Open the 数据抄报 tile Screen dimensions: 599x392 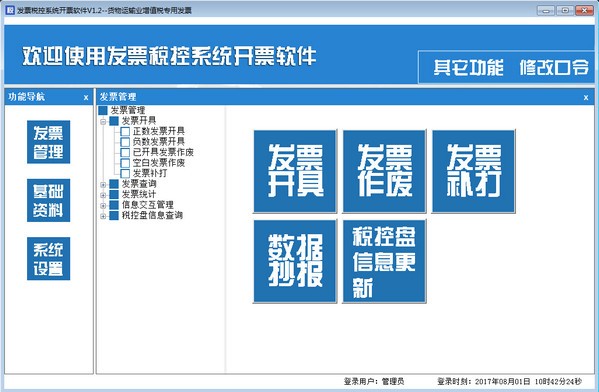(x=295, y=261)
